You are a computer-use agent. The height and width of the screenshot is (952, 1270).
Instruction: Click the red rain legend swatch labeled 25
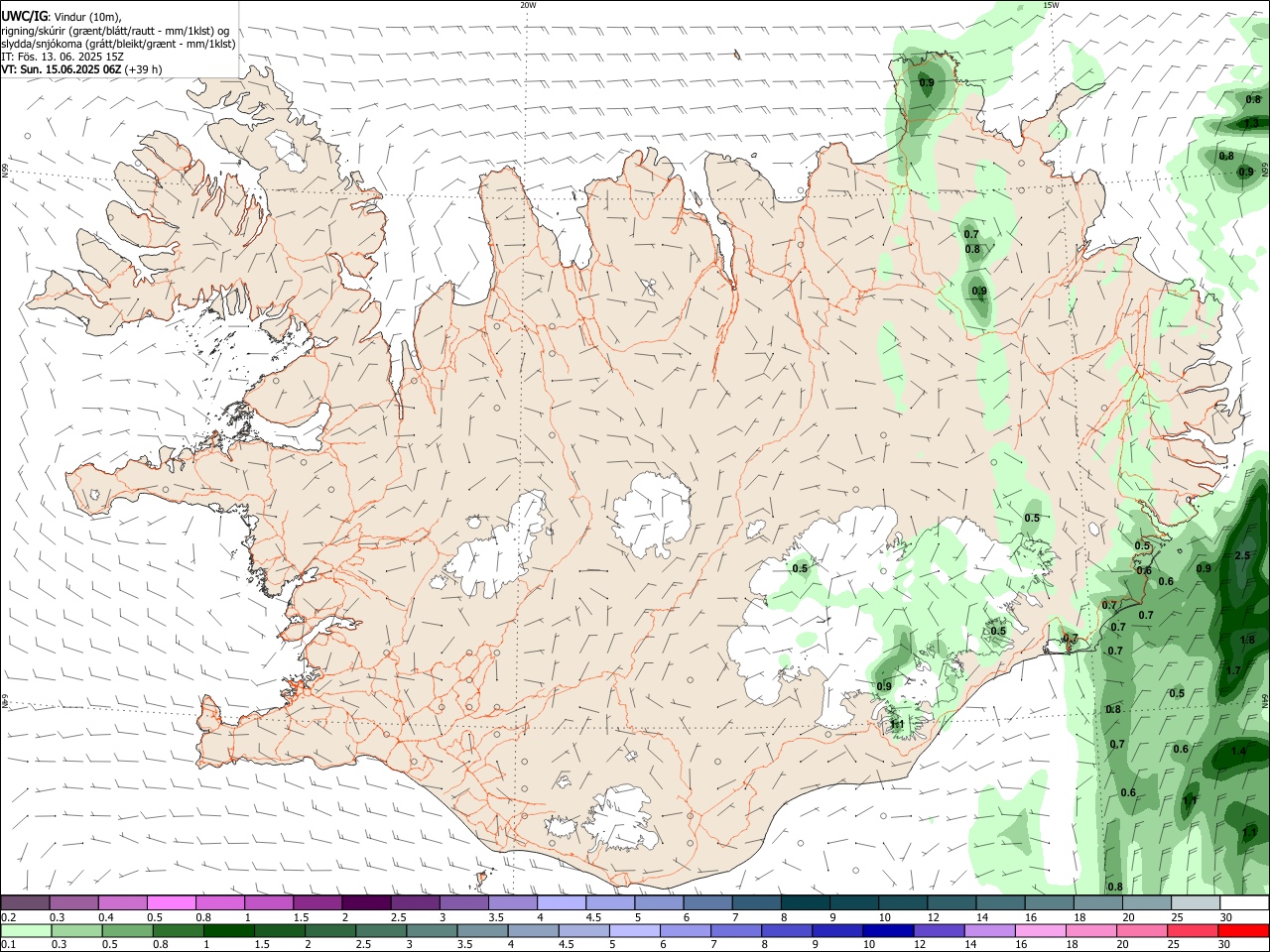pos(1193,930)
